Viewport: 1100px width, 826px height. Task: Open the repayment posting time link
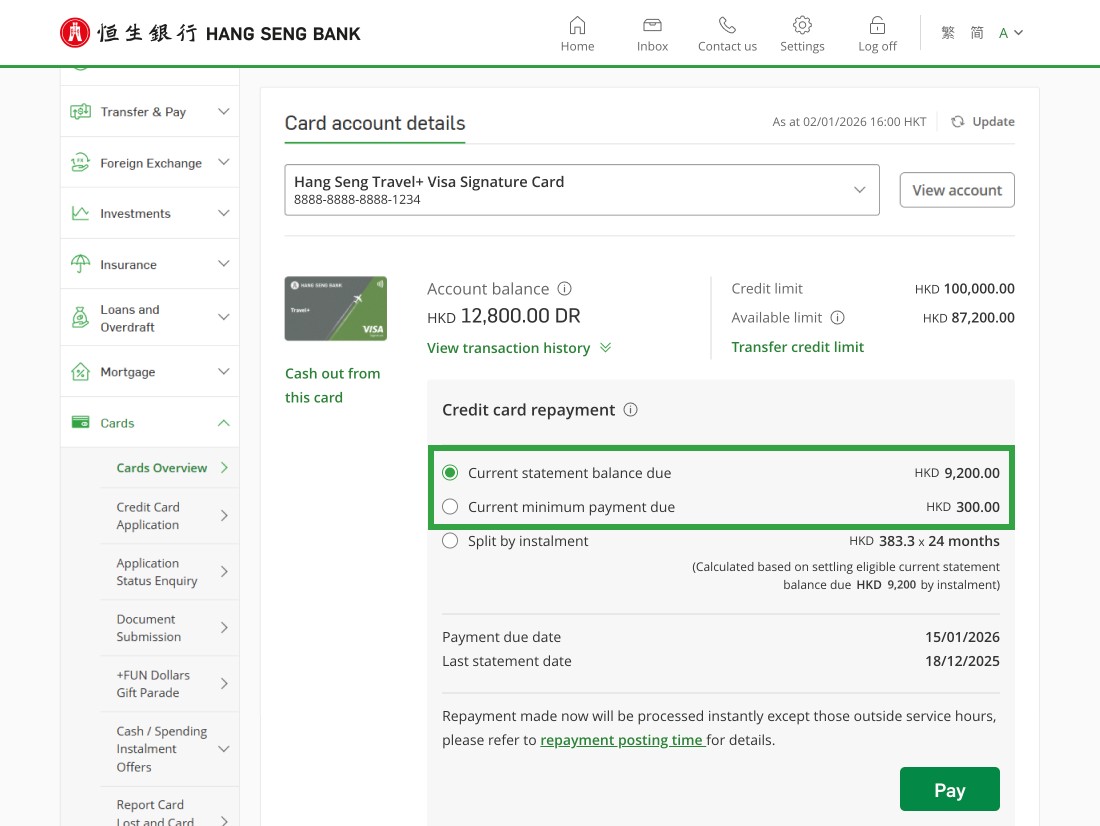622,741
